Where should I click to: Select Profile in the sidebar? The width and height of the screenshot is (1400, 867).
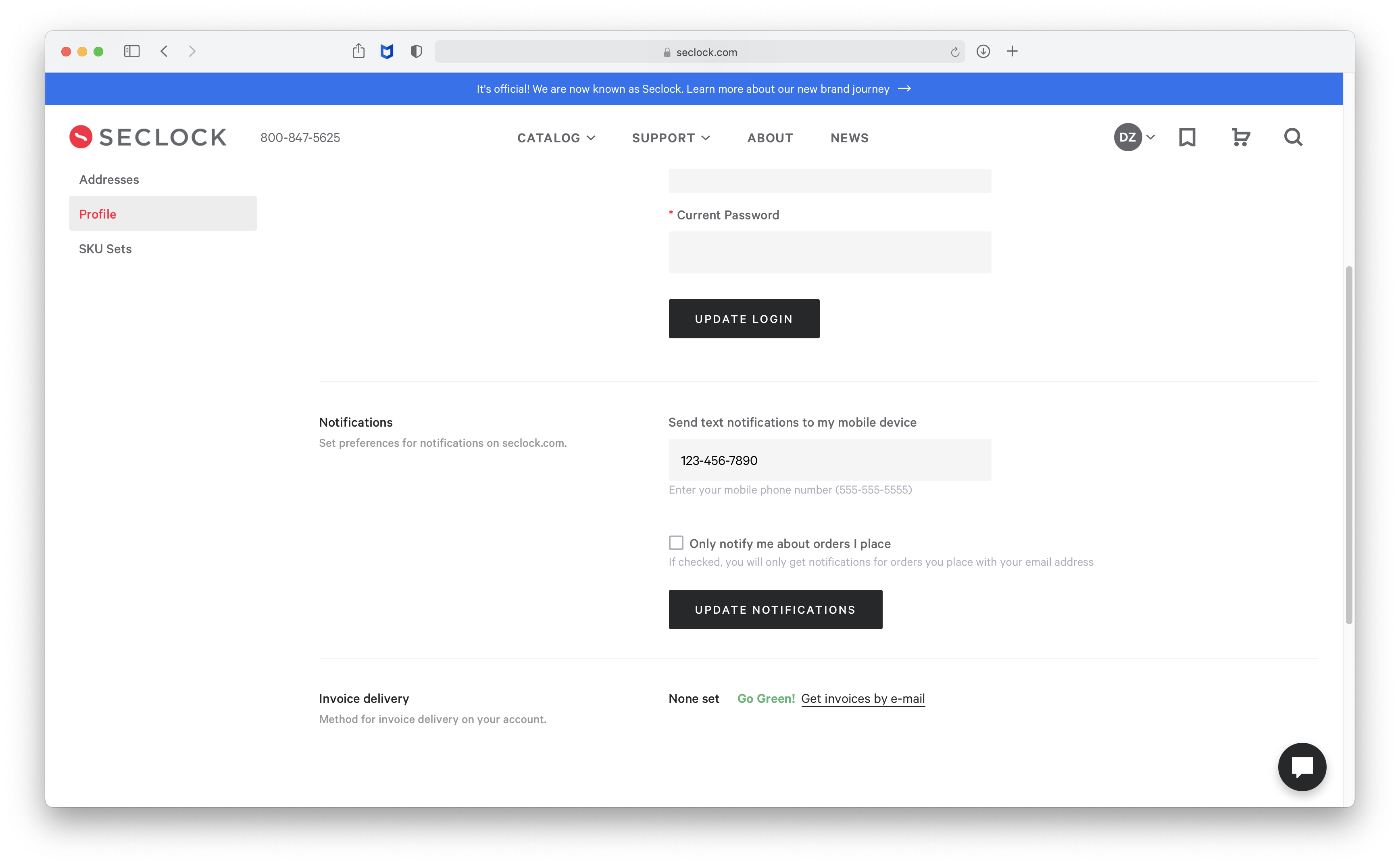(x=163, y=213)
